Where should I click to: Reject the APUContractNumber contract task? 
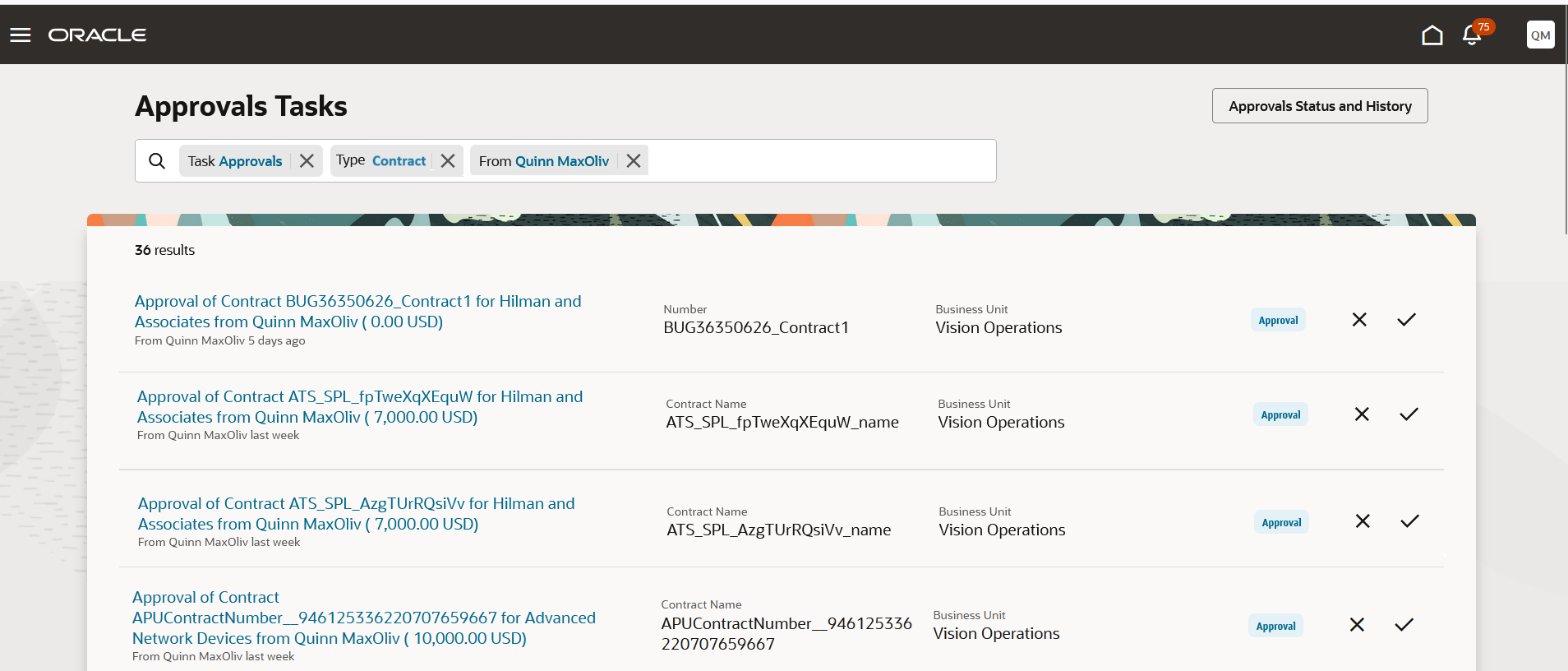click(x=1357, y=624)
